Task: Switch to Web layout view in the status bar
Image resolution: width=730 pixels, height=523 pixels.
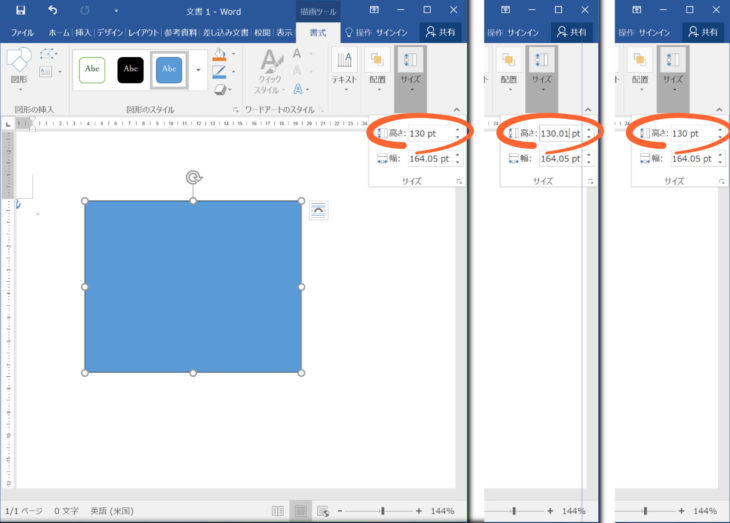Action: pyautogui.click(x=323, y=511)
